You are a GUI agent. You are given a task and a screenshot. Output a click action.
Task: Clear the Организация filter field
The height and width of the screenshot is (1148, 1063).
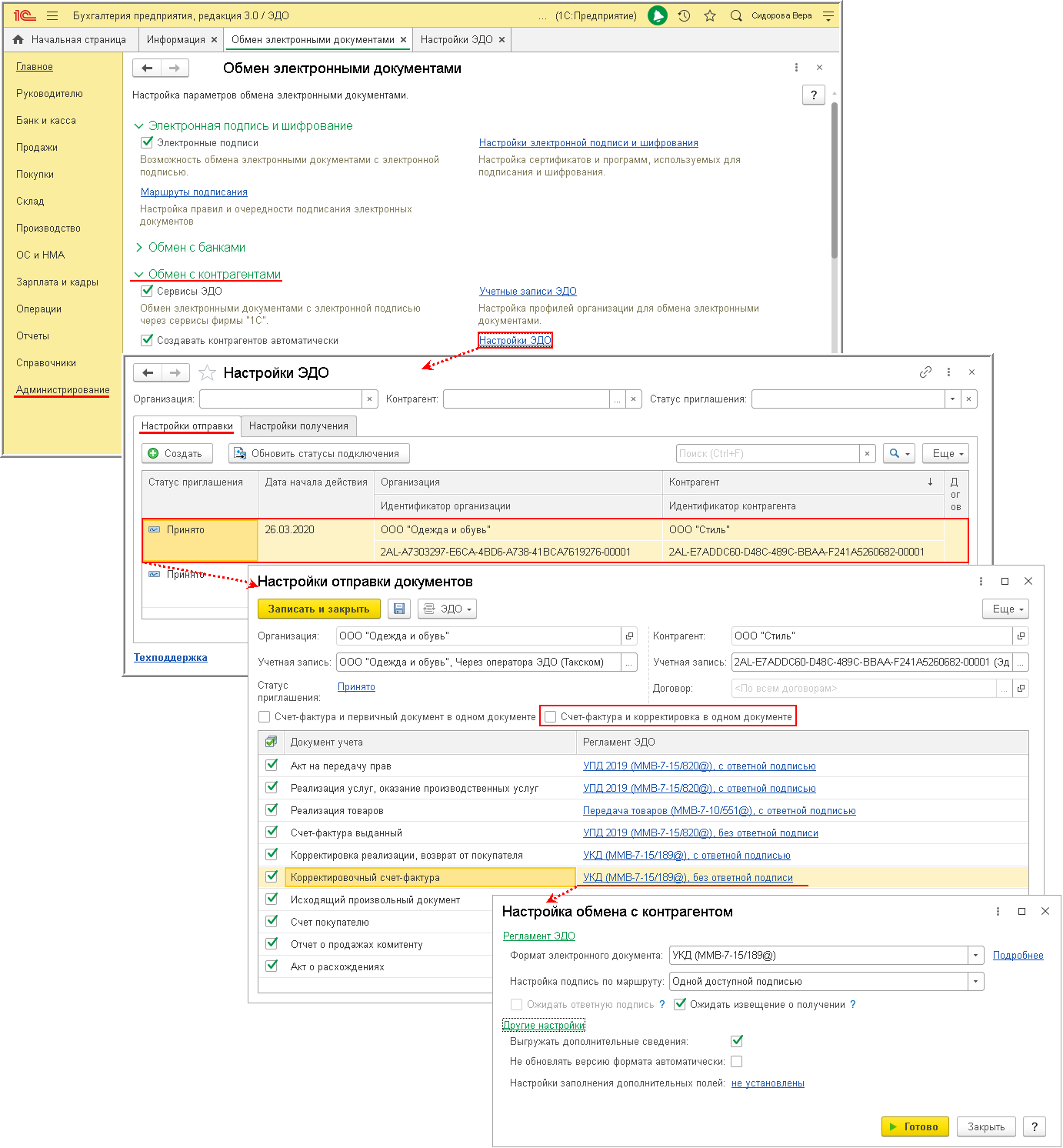pyautogui.click(x=369, y=399)
